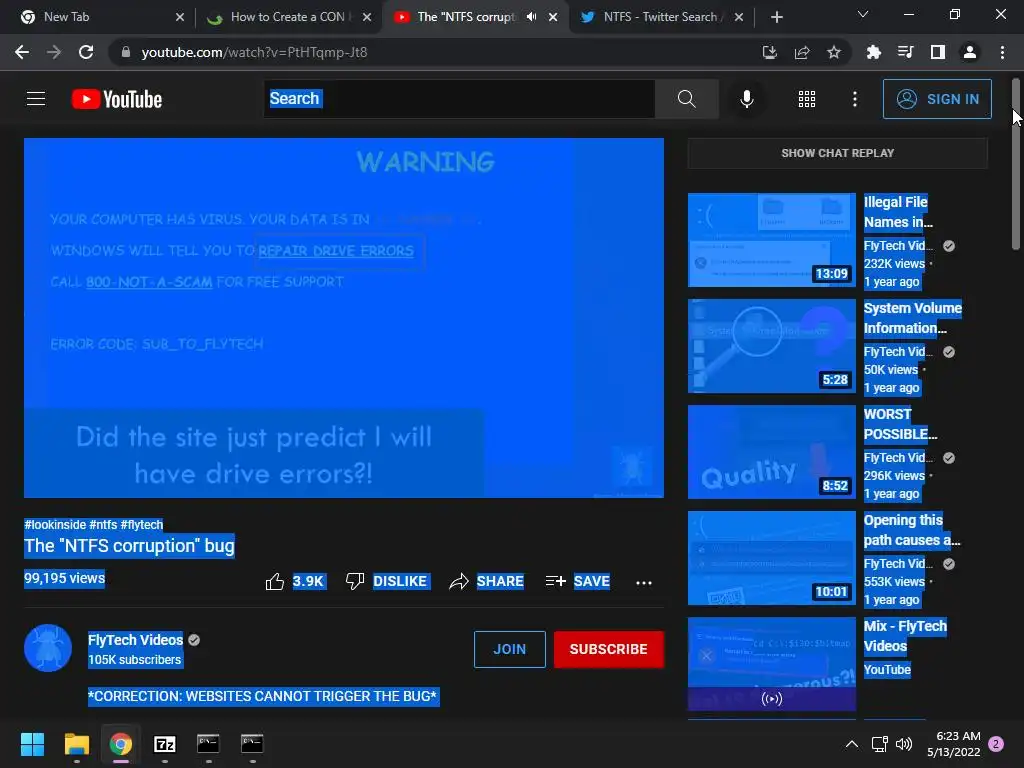Image resolution: width=1024 pixels, height=768 pixels.
Task: Click the video player area
Action: coord(344,317)
